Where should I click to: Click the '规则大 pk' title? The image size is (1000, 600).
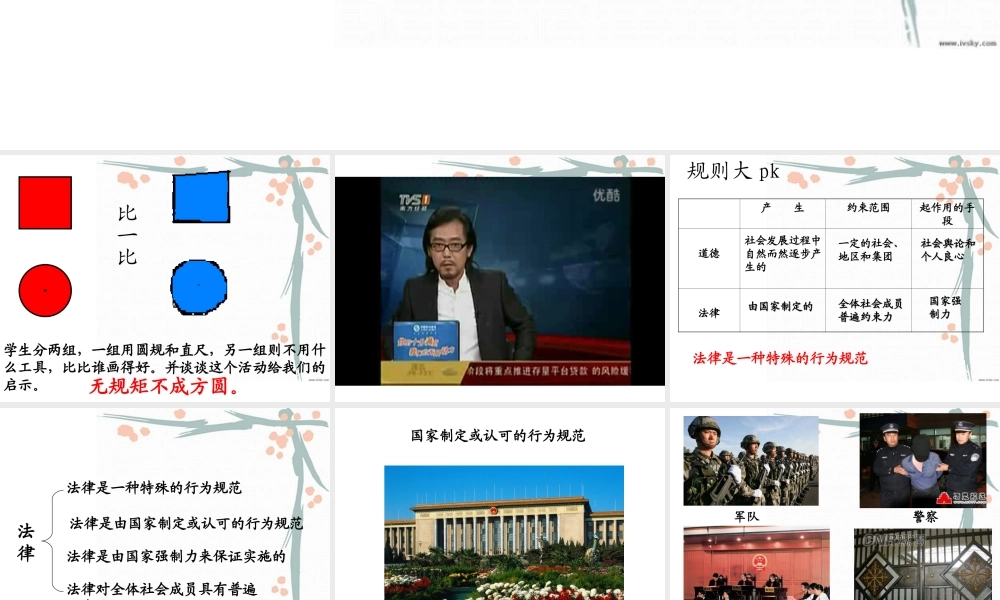coord(733,171)
